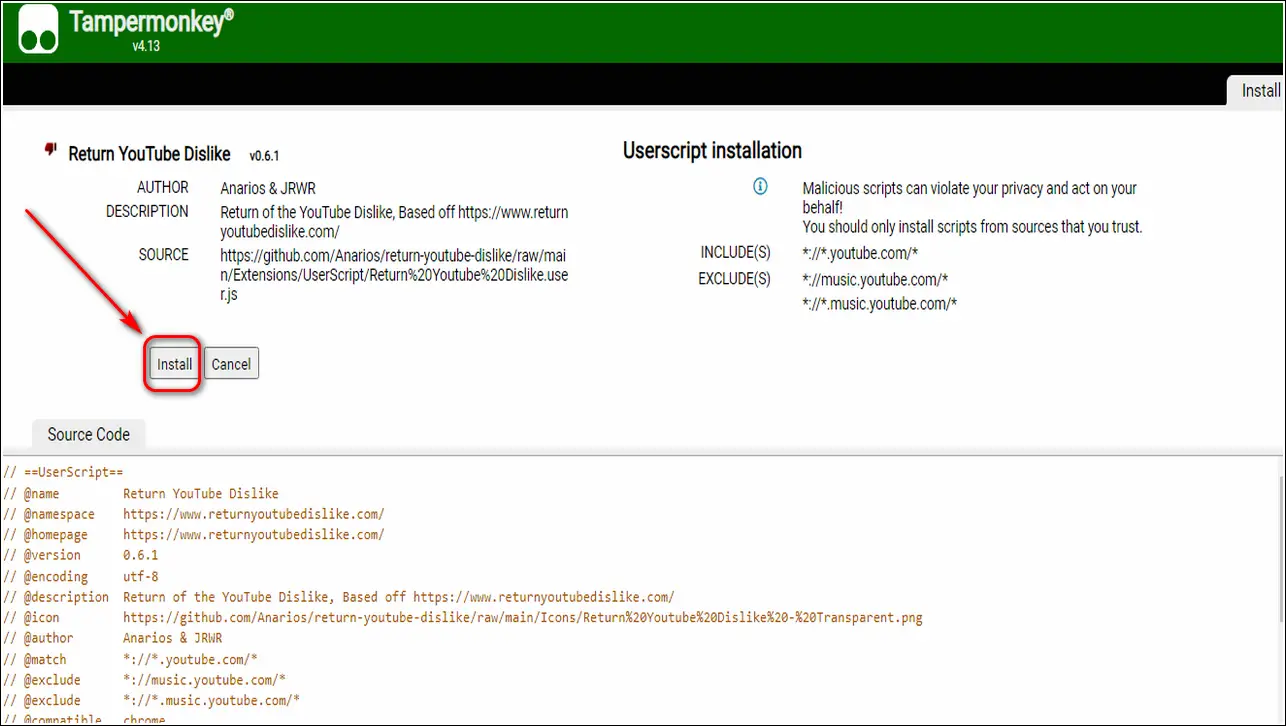Click the malicious scripts warning text
The height and width of the screenshot is (726, 1286).
[x=972, y=207]
